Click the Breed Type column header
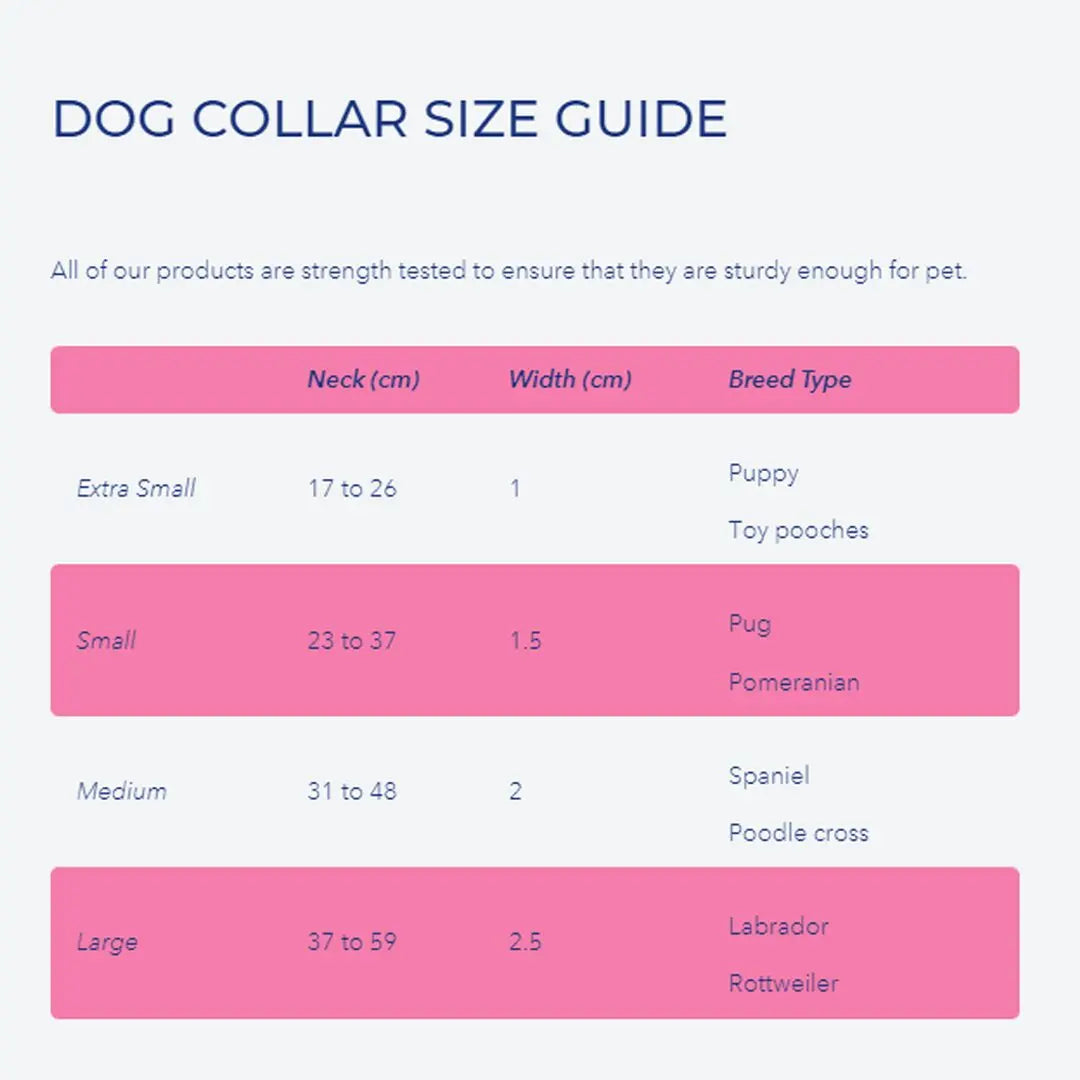 coord(790,380)
